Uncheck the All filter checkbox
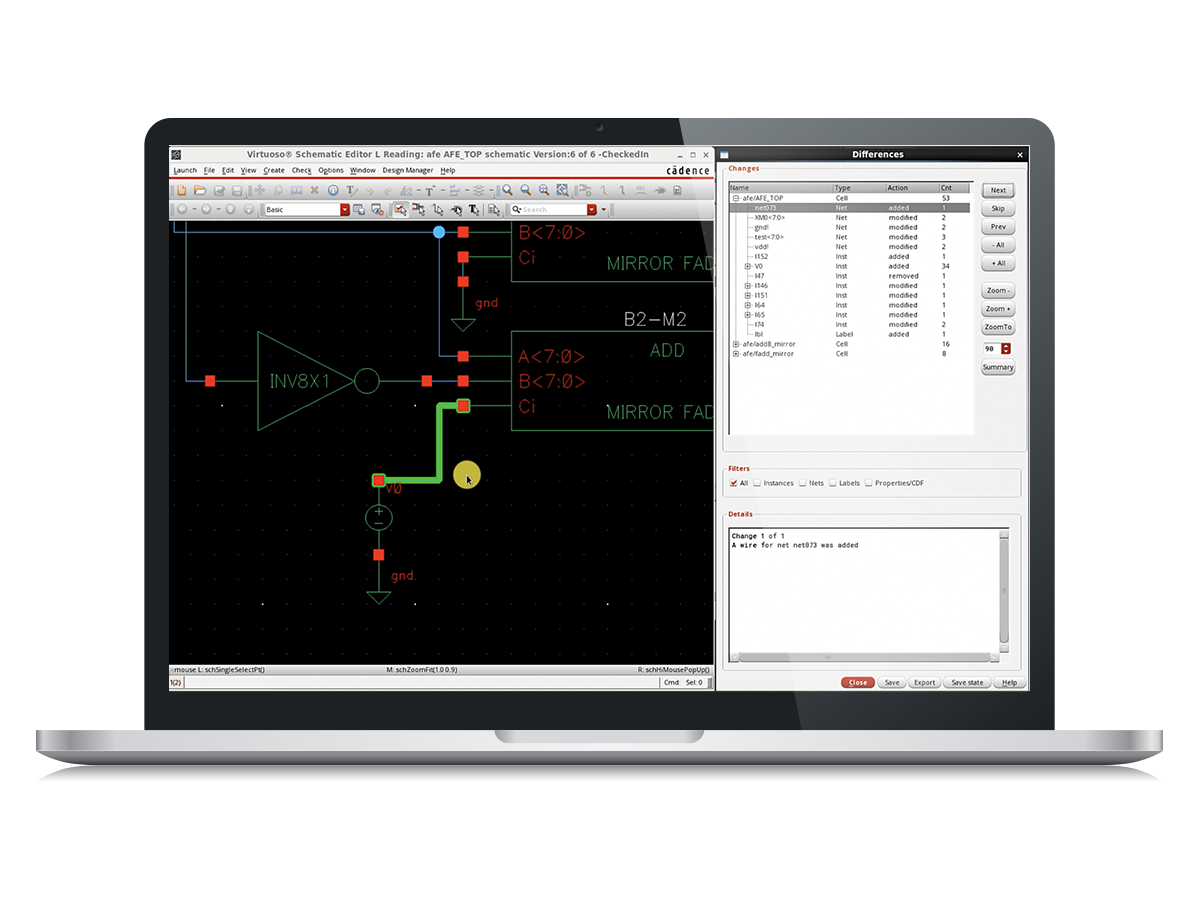This screenshot has height=900, width=1200. tap(733, 483)
